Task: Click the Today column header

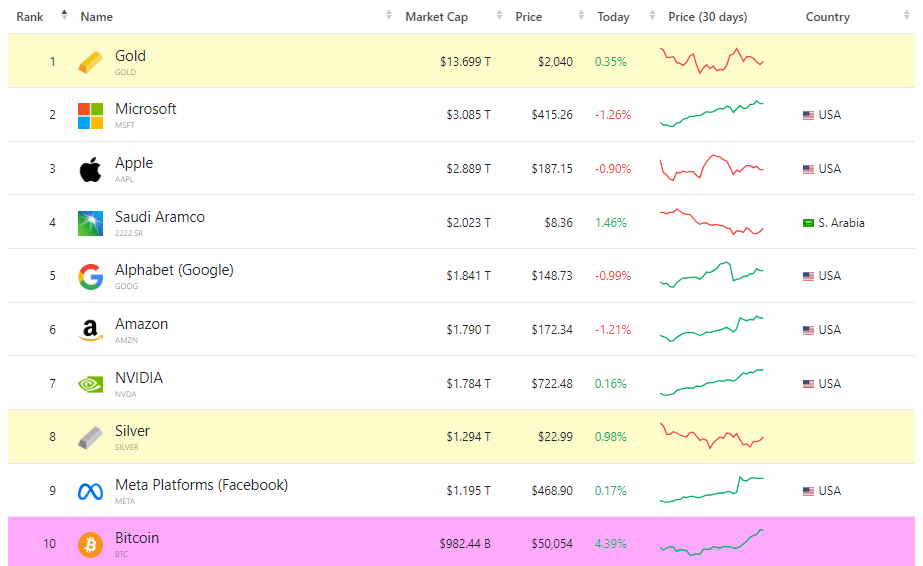Action: [x=613, y=17]
